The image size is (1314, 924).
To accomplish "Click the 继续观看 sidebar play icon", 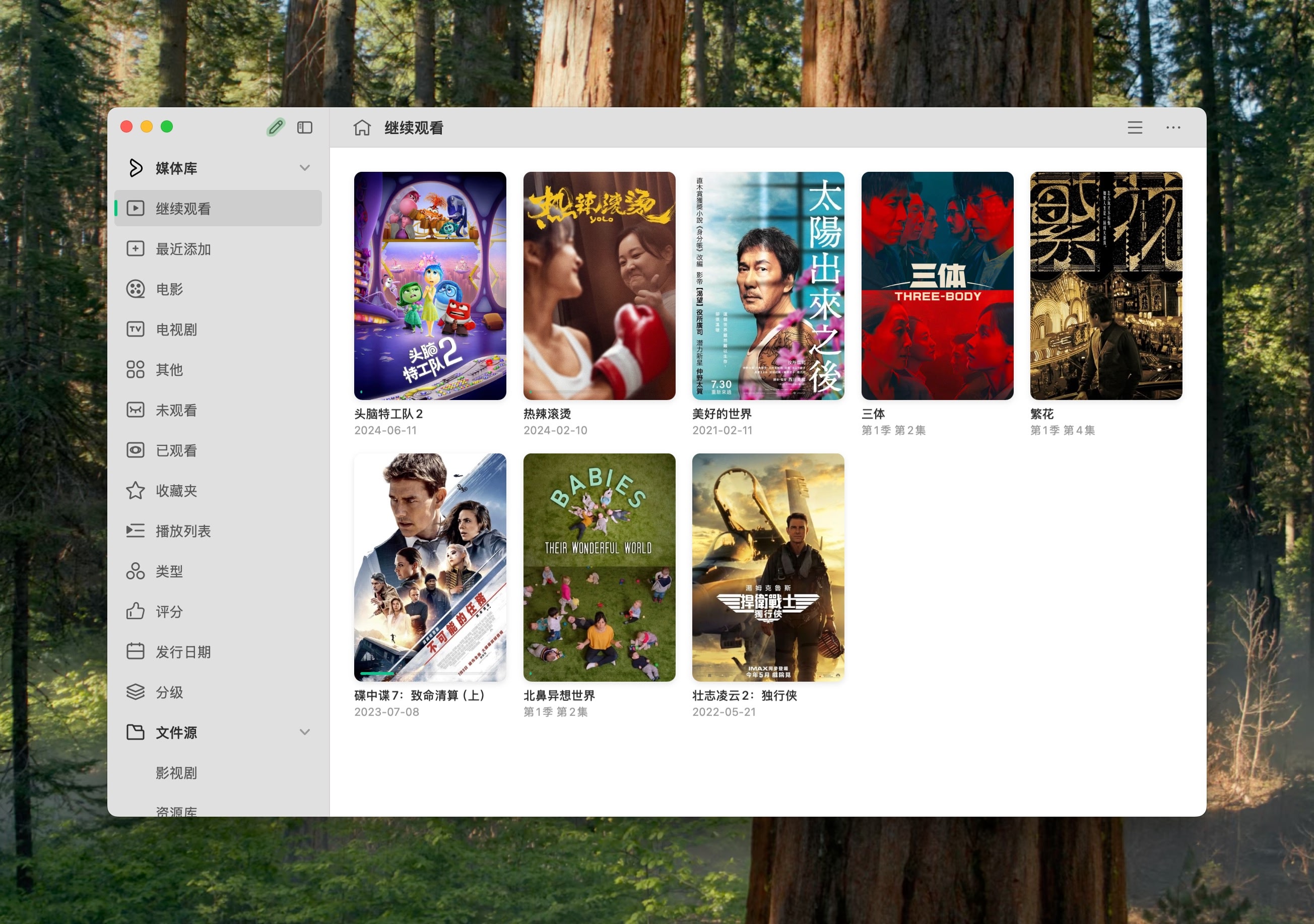I will click(136, 208).
